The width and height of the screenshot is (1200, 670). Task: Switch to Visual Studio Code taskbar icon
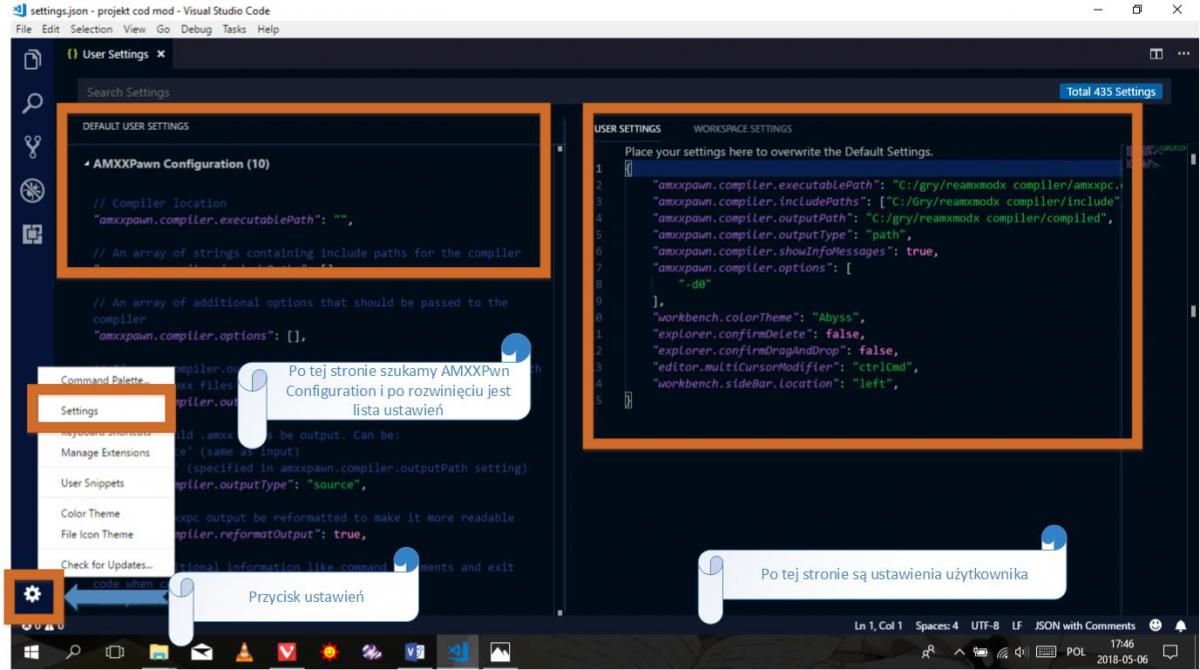[458, 652]
